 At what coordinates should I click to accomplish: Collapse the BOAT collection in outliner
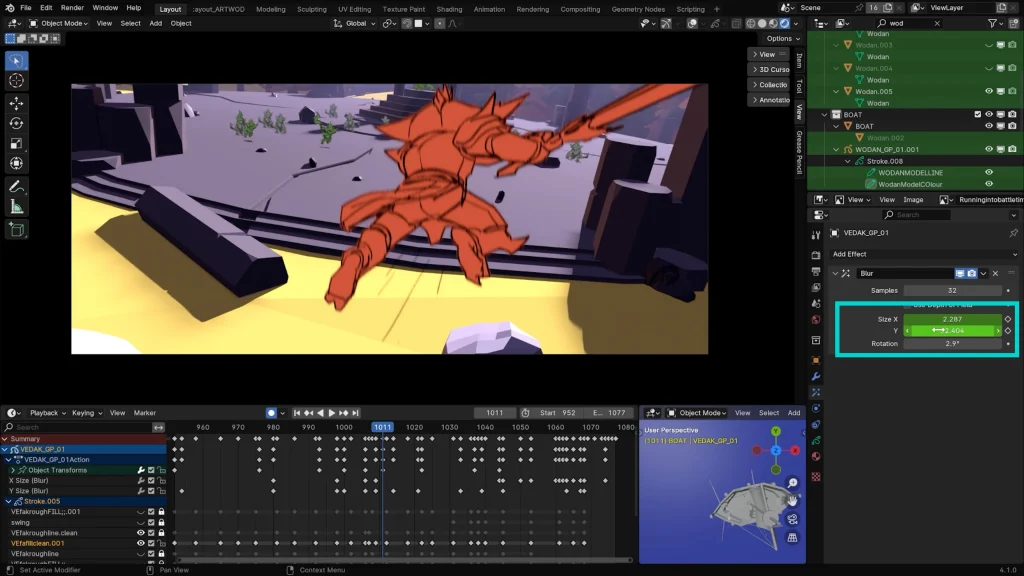[x=824, y=114]
